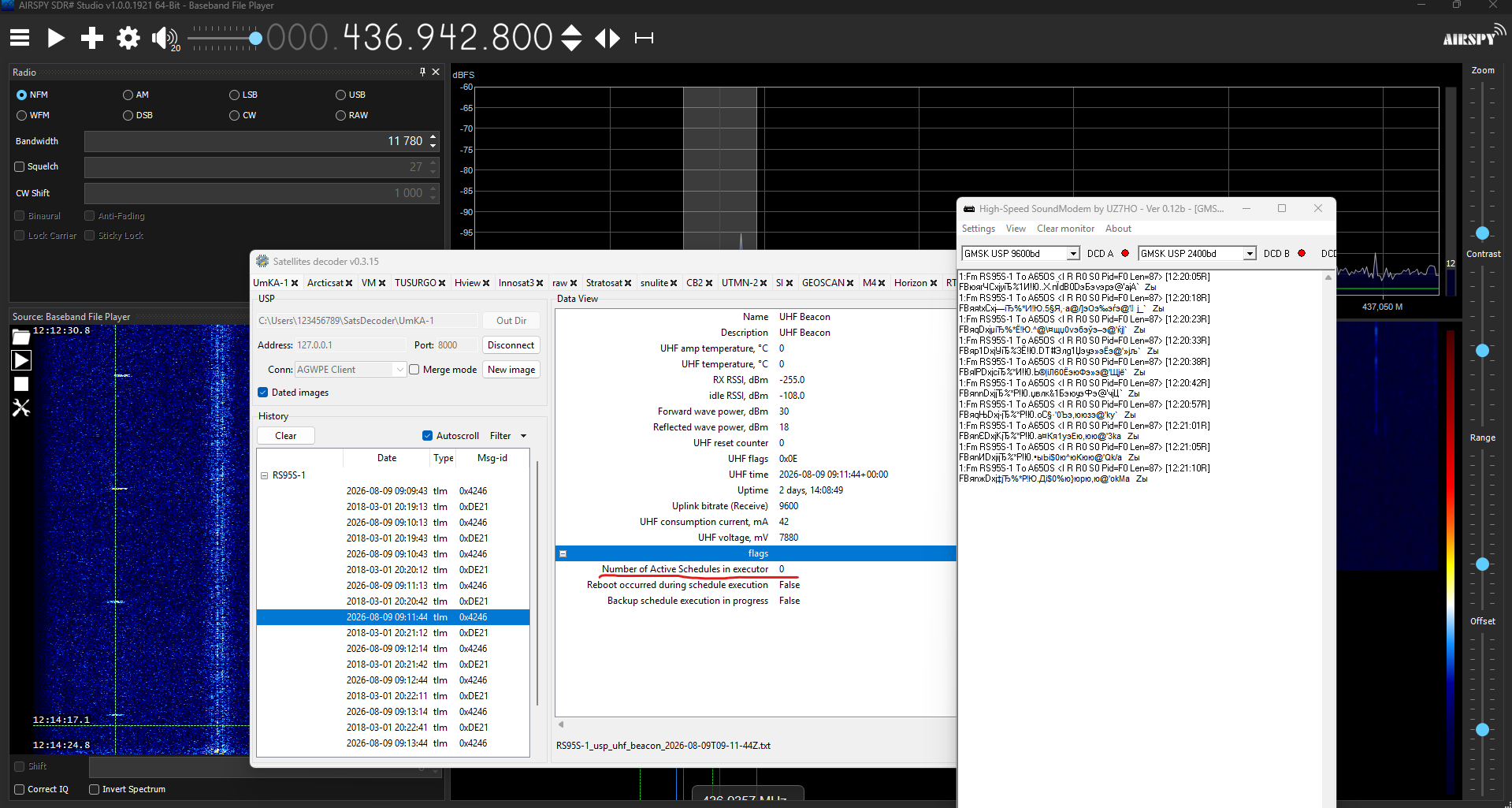Screen dimensions: 1512x808
Task: Collapse the RS95S-1 tree node
Action: pyautogui.click(x=264, y=475)
